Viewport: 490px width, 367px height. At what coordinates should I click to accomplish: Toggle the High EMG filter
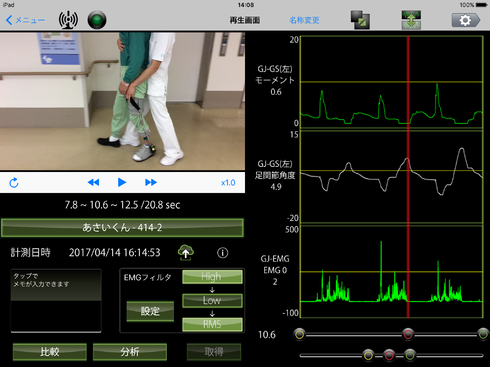tap(212, 277)
